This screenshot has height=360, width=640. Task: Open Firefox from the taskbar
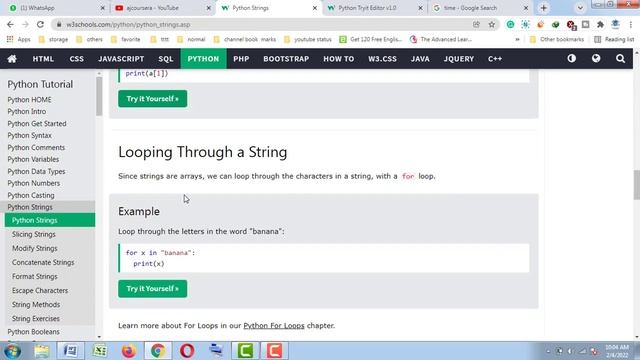129,351
